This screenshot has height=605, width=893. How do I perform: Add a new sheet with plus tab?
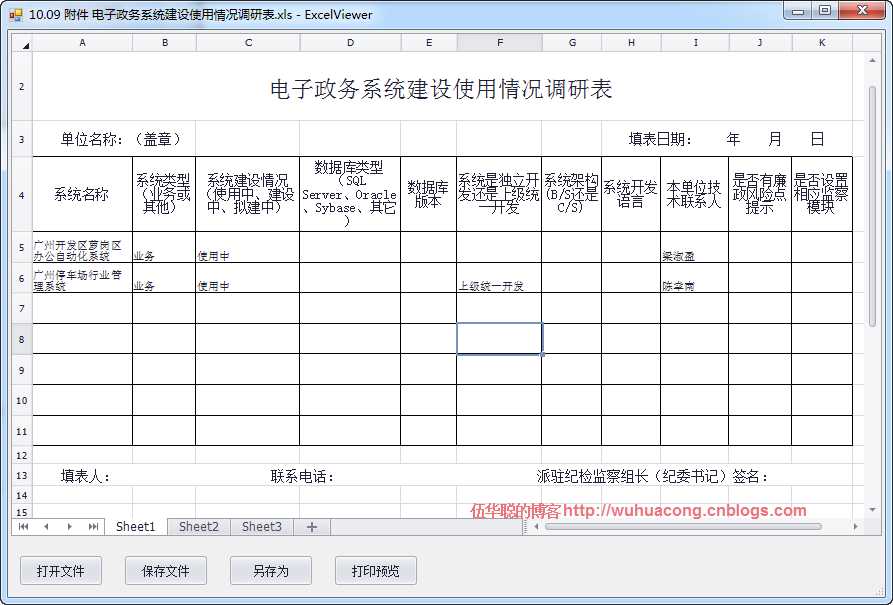(x=312, y=527)
